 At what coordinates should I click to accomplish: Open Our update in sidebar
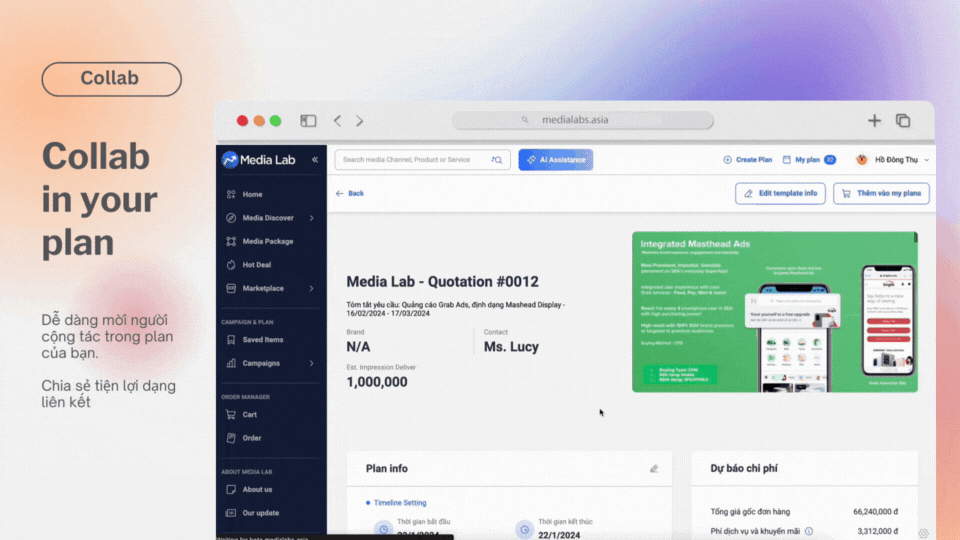(260, 513)
